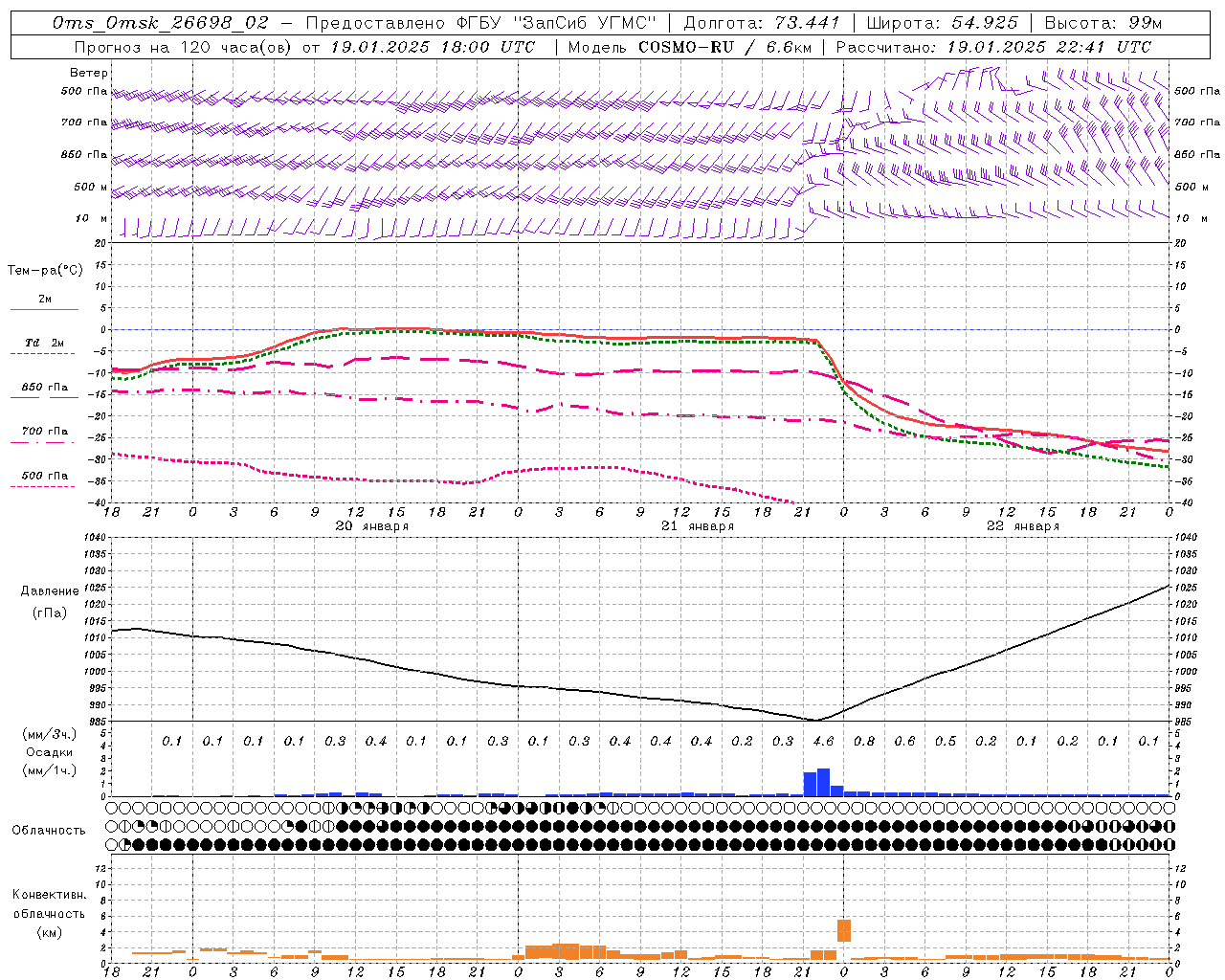Click the 10 м wind level label at left

pos(91,218)
